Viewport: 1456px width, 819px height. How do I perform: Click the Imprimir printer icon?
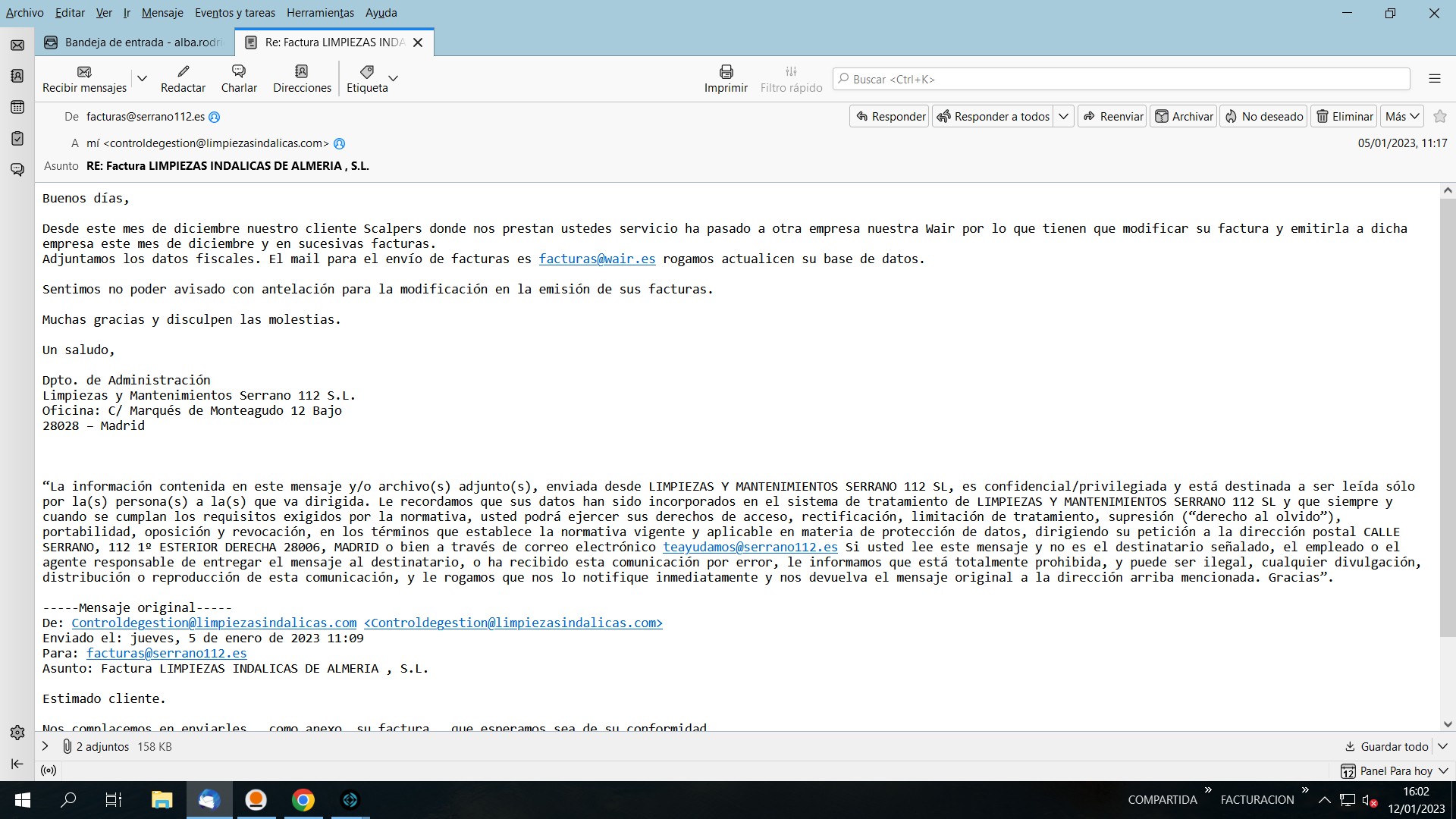pos(726,72)
